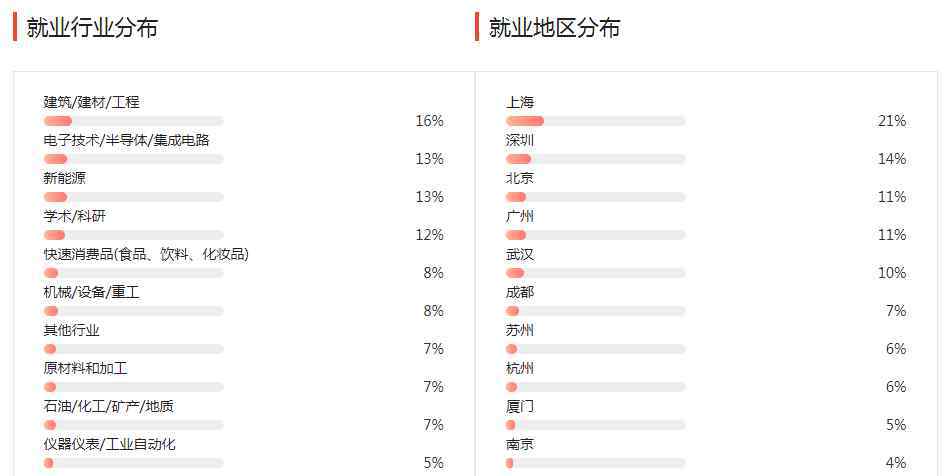Click the 机械/设备/重工 progress bar
This screenshot has height=476, width=947.
133,311
